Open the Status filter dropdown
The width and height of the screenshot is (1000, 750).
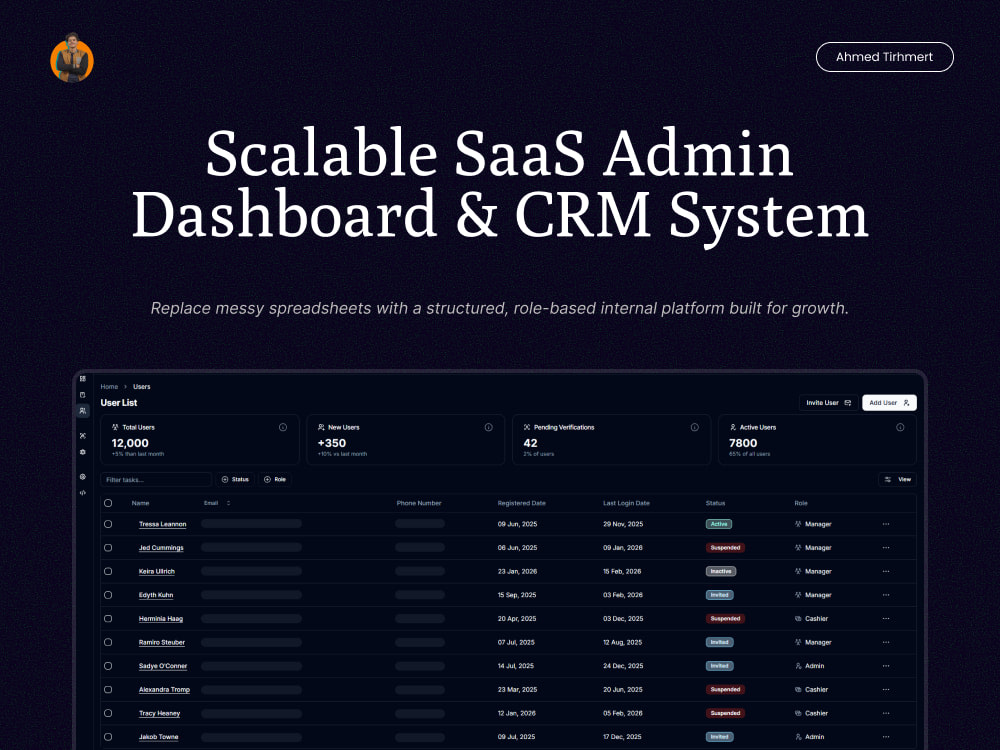[235, 480]
